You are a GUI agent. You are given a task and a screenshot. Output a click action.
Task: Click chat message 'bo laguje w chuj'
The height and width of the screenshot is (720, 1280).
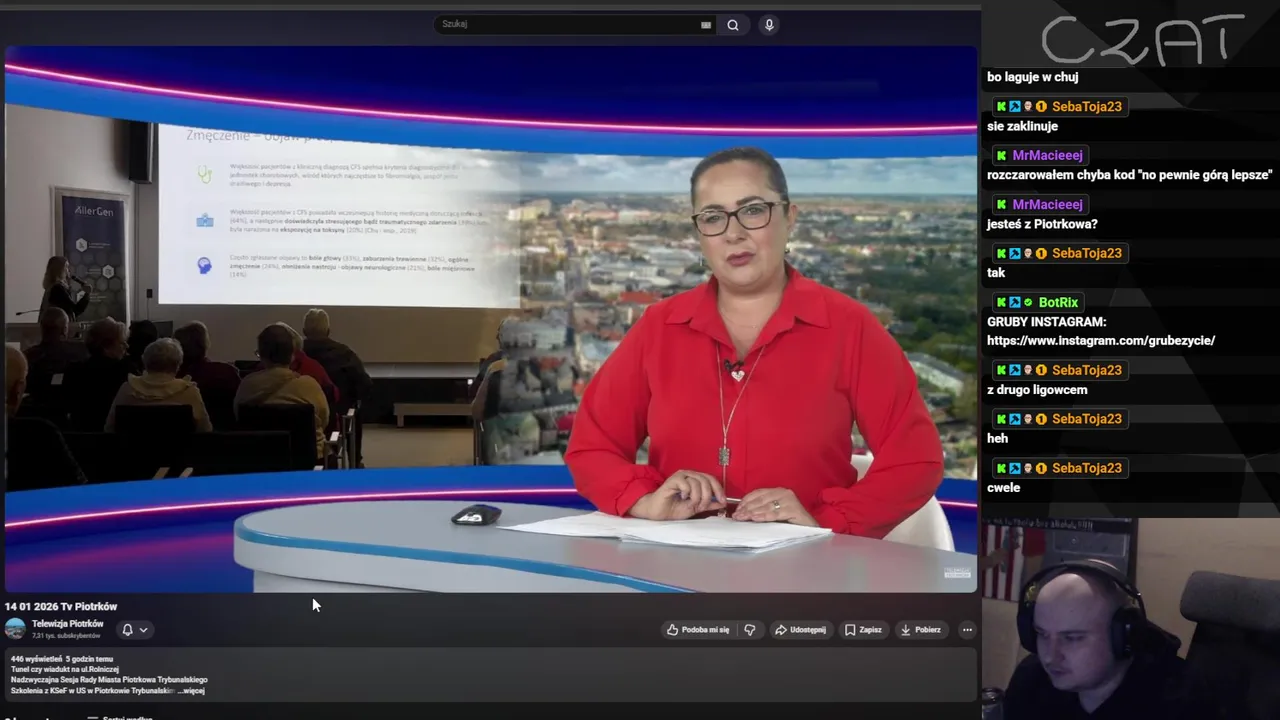[1033, 77]
